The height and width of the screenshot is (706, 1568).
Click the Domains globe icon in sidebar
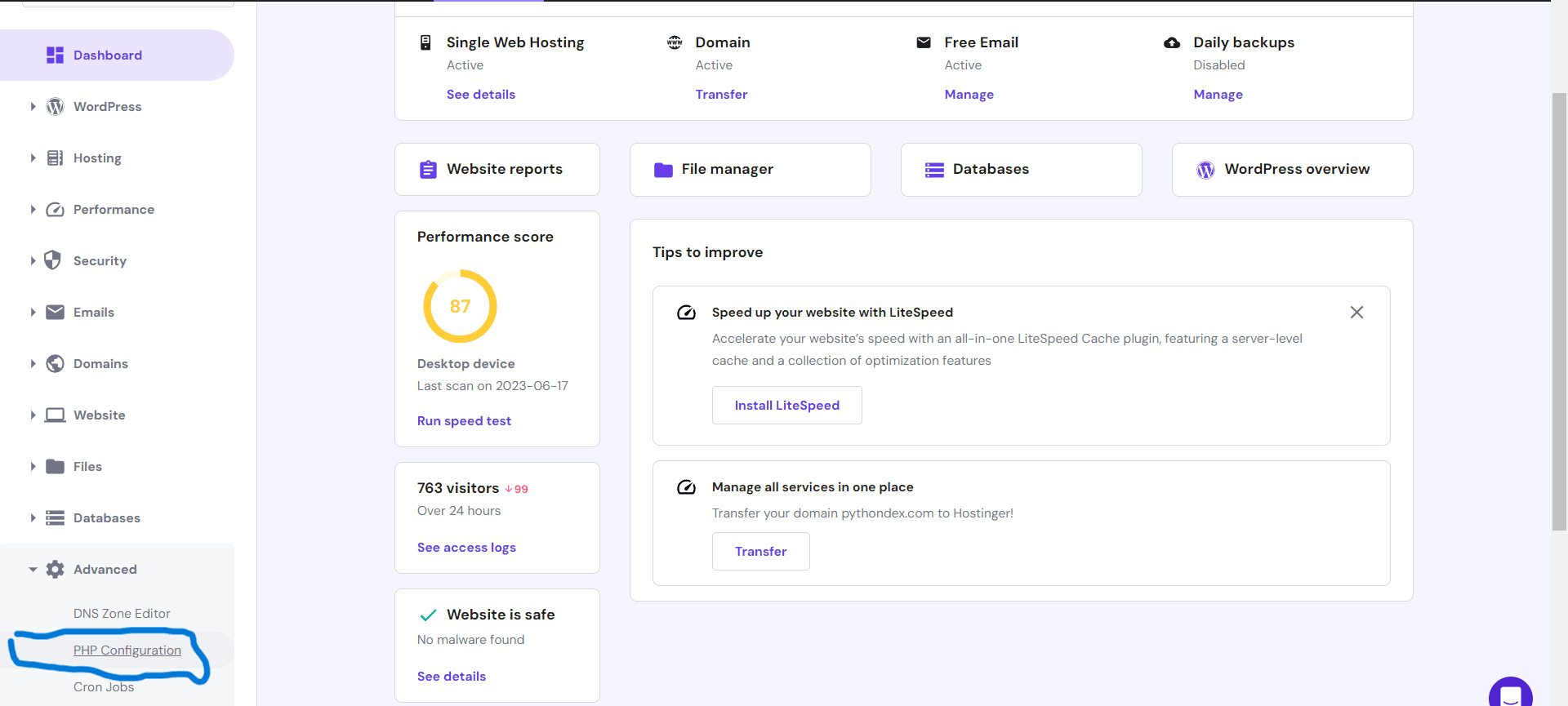tap(55, 363)
